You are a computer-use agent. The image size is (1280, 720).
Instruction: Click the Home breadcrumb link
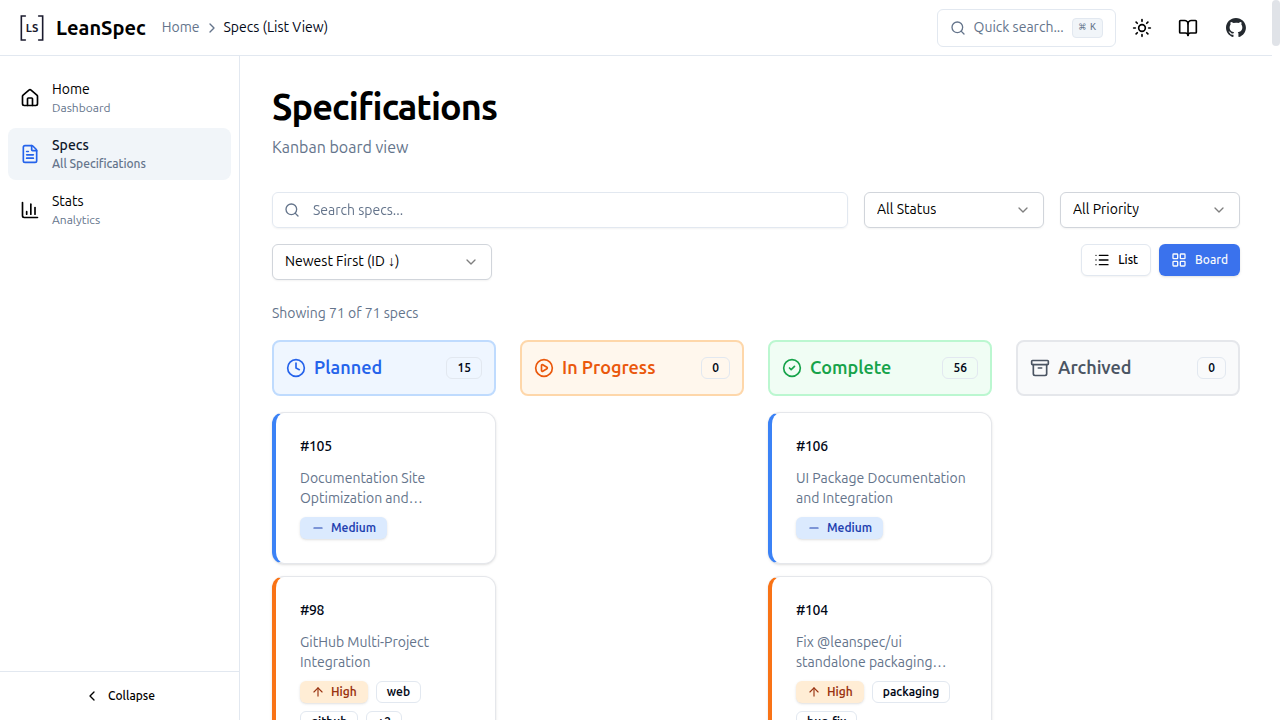[x=180, y=27]
